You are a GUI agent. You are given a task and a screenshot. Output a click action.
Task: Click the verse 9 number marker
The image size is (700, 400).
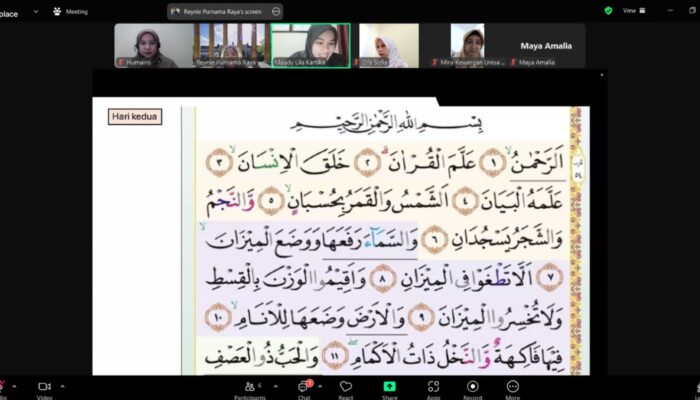421,317
